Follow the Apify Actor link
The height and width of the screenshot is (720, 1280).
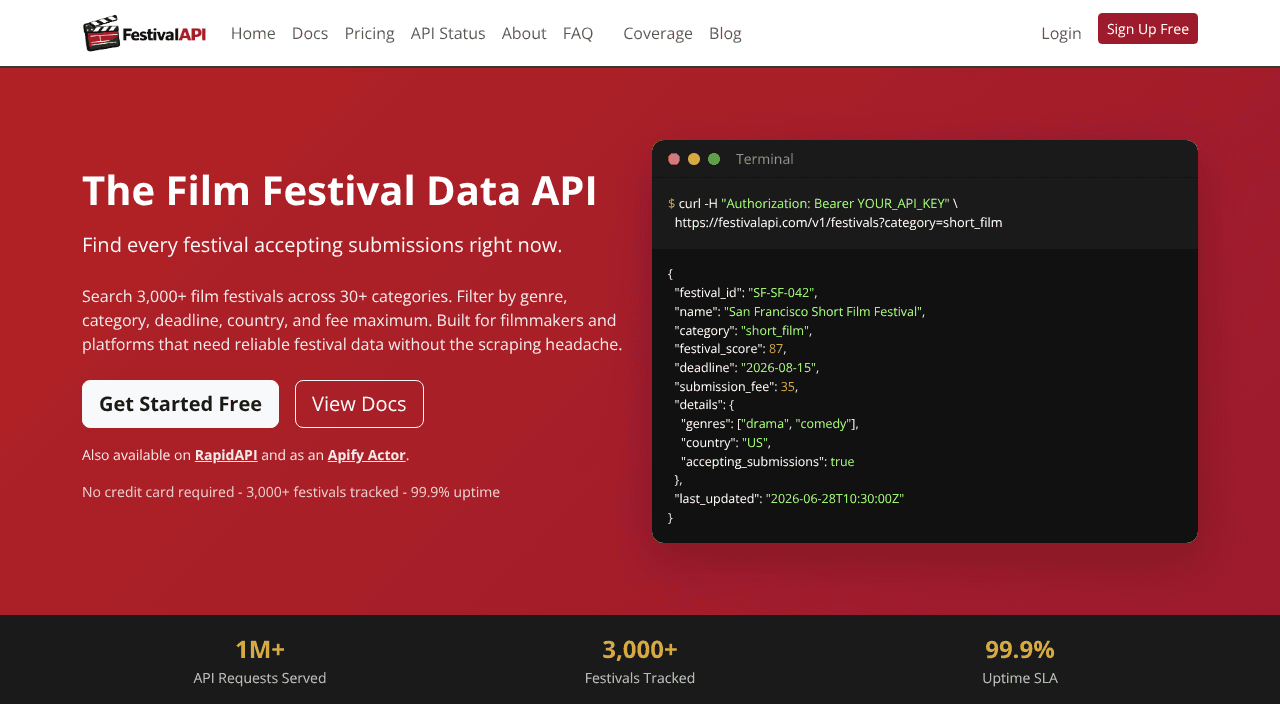[367, 455]
